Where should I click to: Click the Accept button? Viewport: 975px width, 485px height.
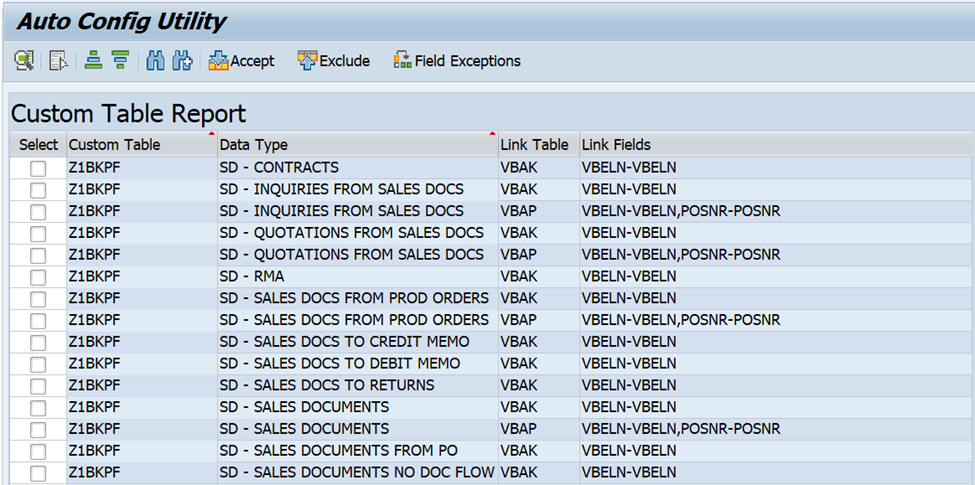[x=241, y=61]
